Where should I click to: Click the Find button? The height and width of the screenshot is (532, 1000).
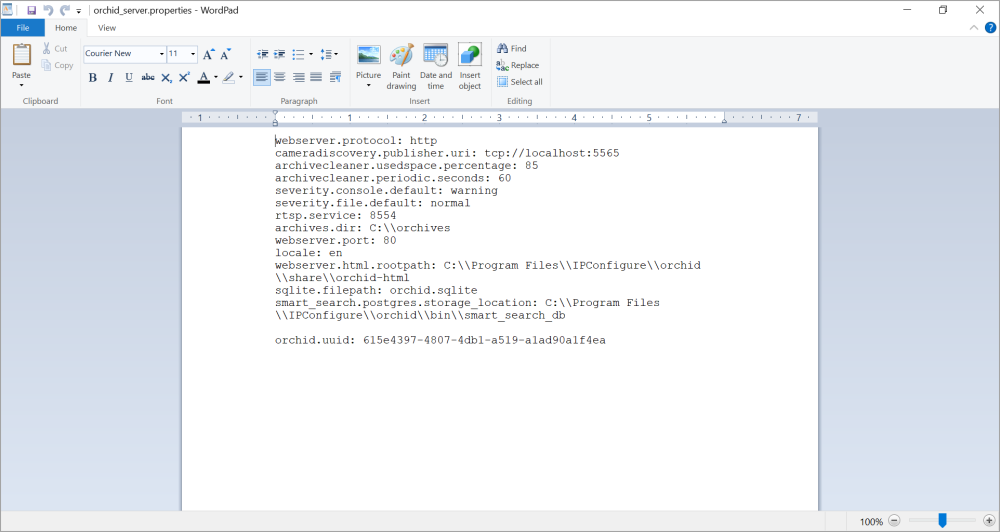511,48
